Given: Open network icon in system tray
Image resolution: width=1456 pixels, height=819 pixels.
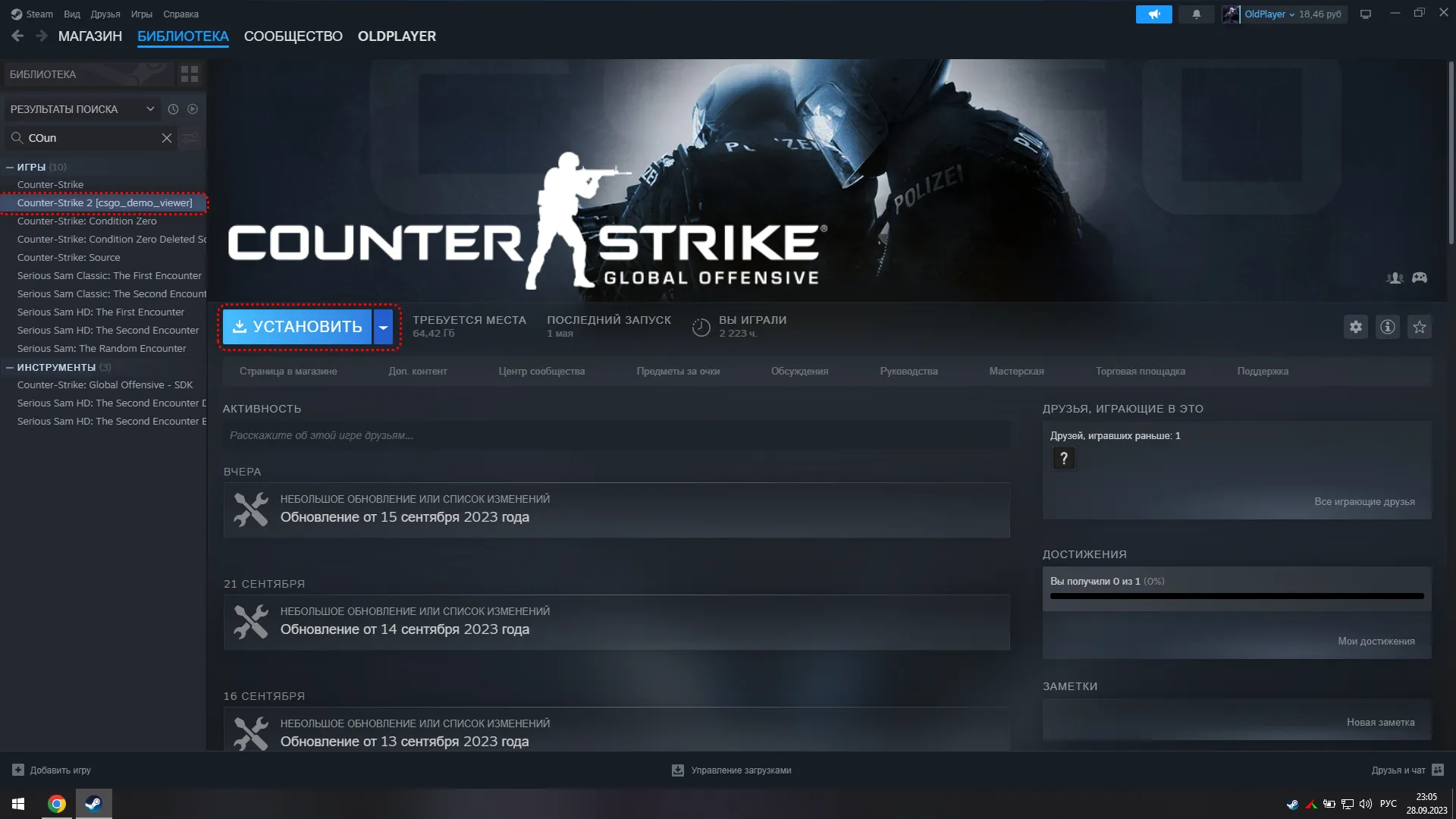Looking at the screenshot, I should (x=1348, y=804).
